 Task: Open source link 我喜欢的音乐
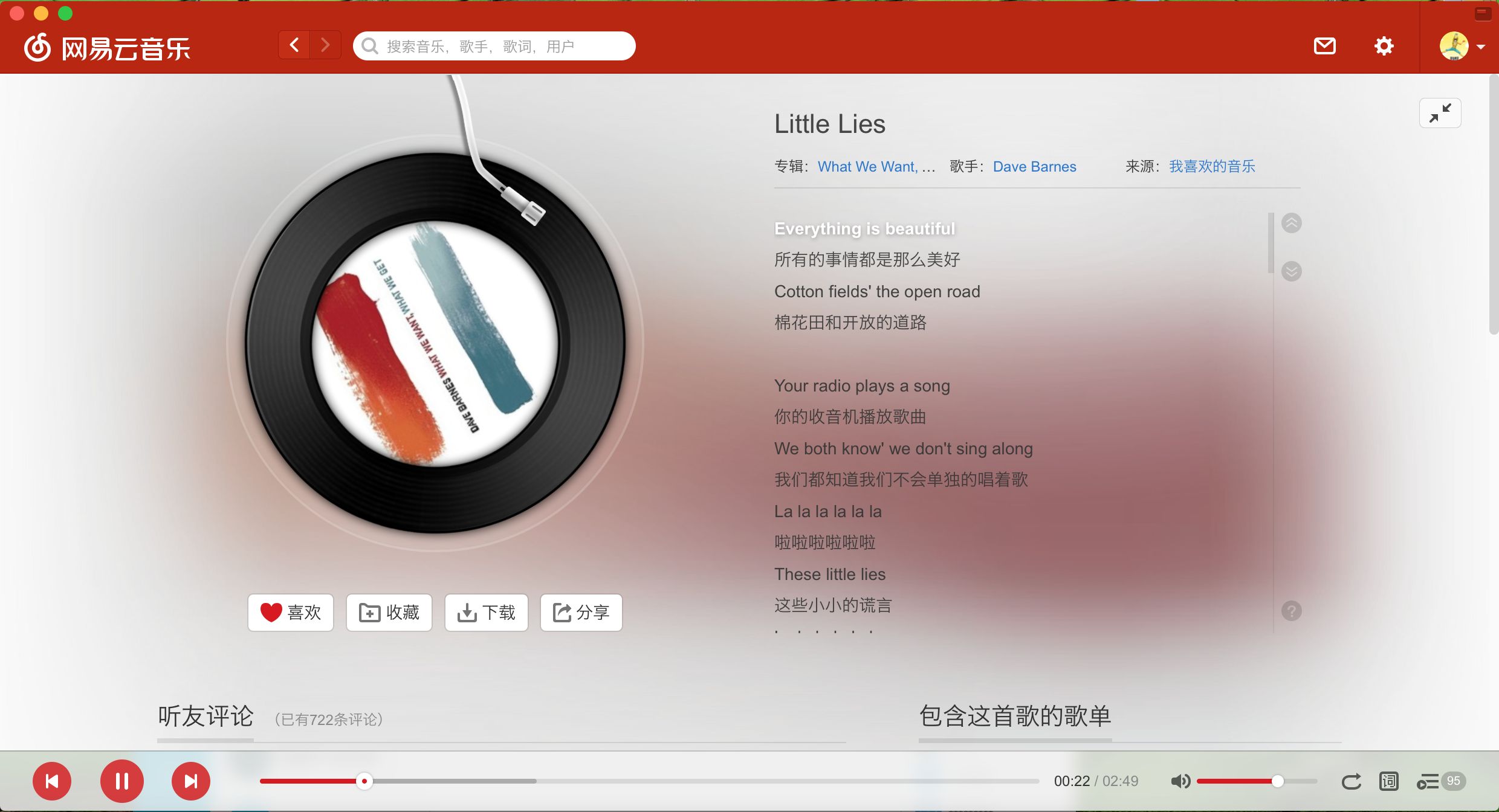pos(1212,167)
